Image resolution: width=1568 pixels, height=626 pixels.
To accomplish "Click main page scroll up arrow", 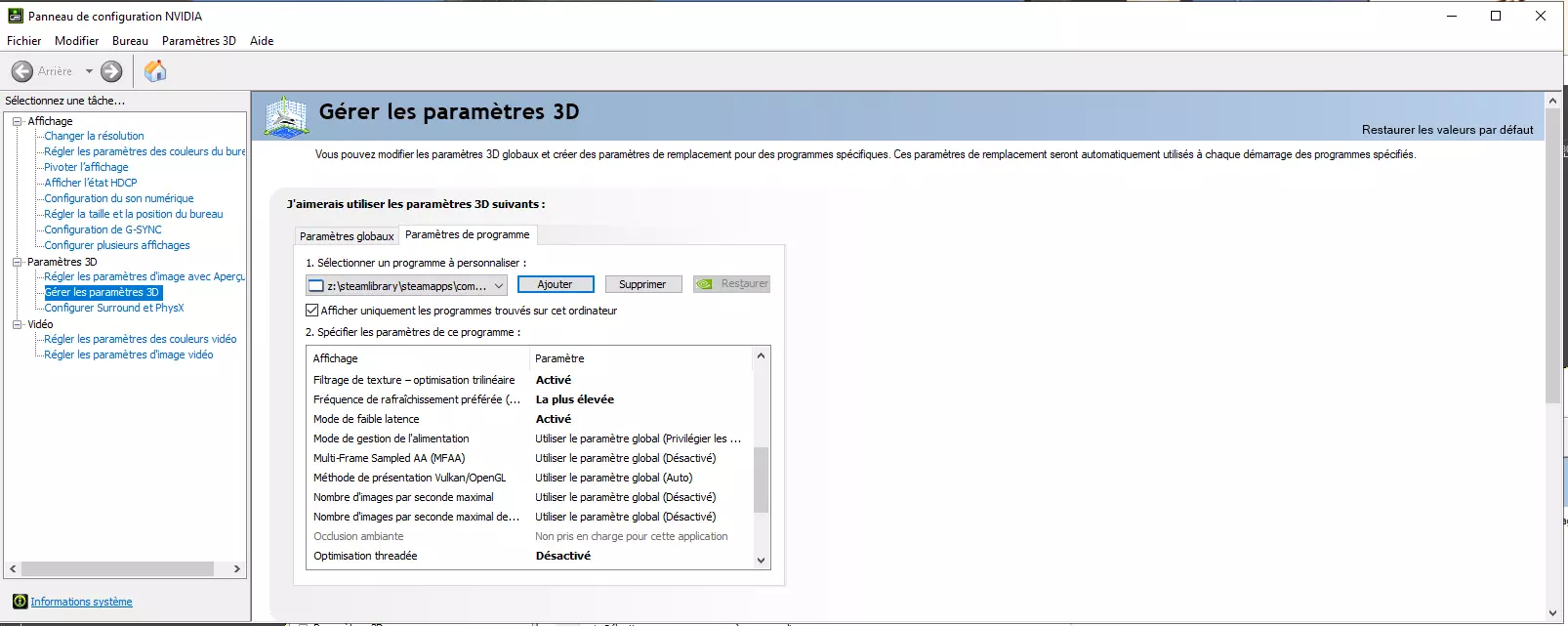I will click(x=1553, y=101).
